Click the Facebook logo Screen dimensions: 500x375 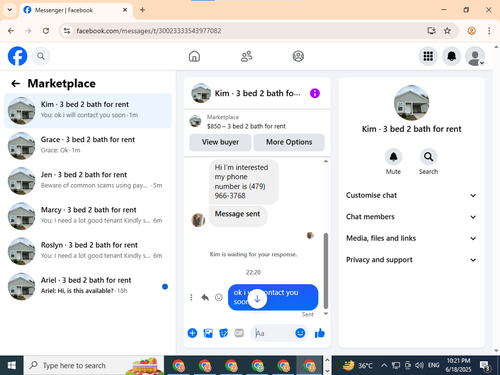point(17,56)
